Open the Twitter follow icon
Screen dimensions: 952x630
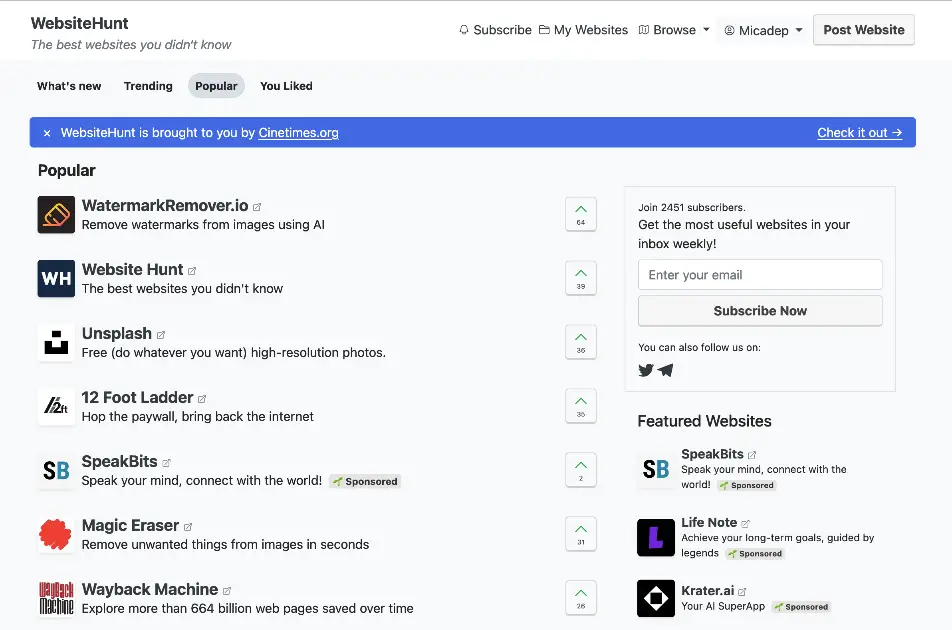pos(646,370)
